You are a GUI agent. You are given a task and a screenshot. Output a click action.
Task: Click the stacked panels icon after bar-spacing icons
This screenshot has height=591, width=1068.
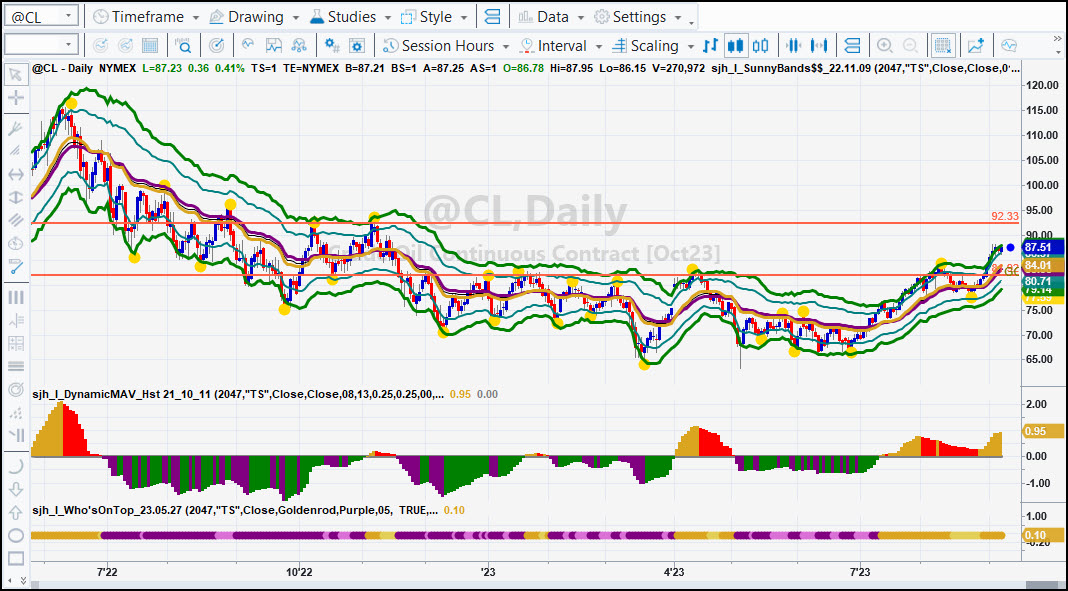[x=852, y=46]
